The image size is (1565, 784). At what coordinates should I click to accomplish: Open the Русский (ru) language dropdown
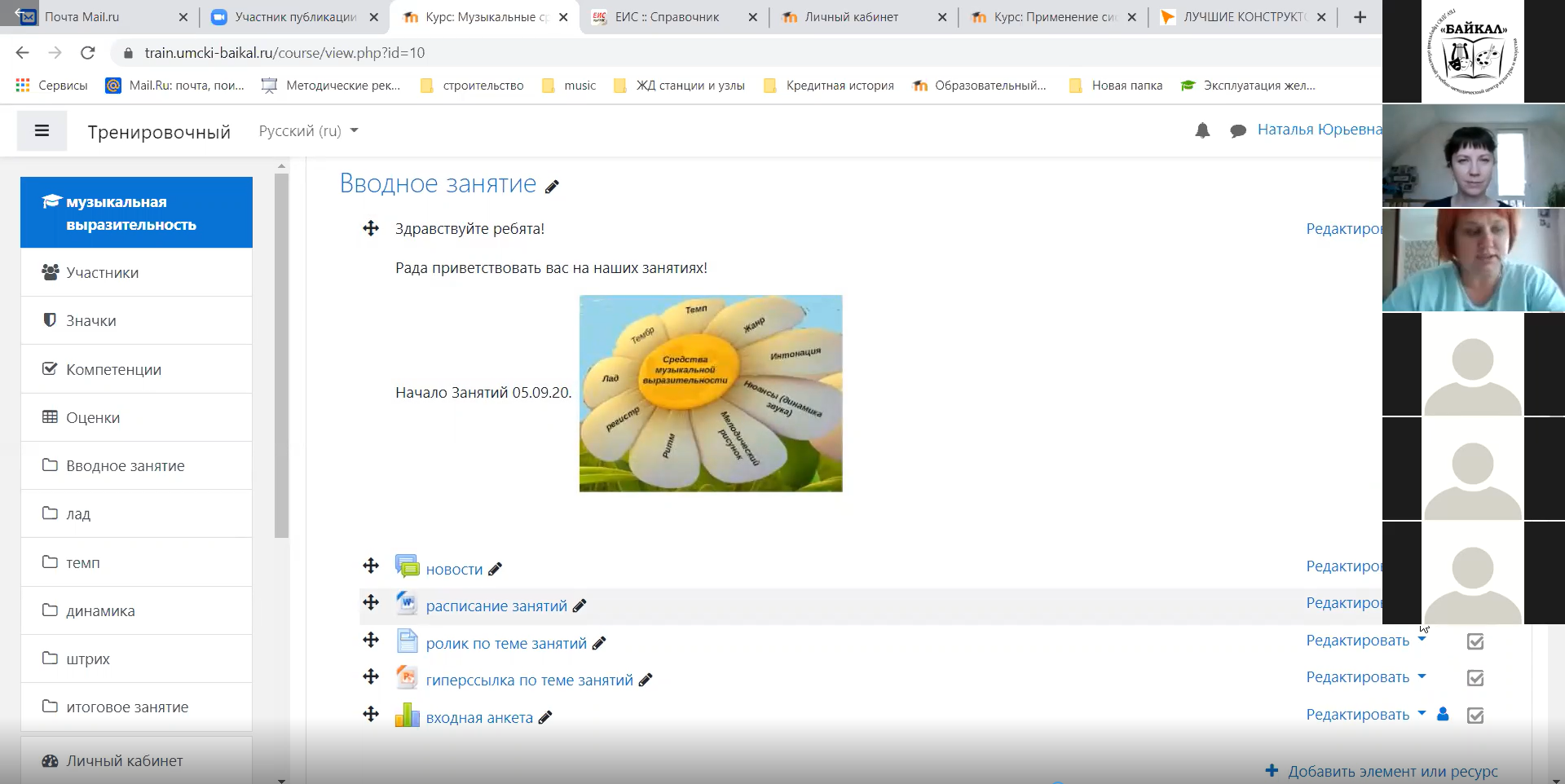click(x=308, y=131)
